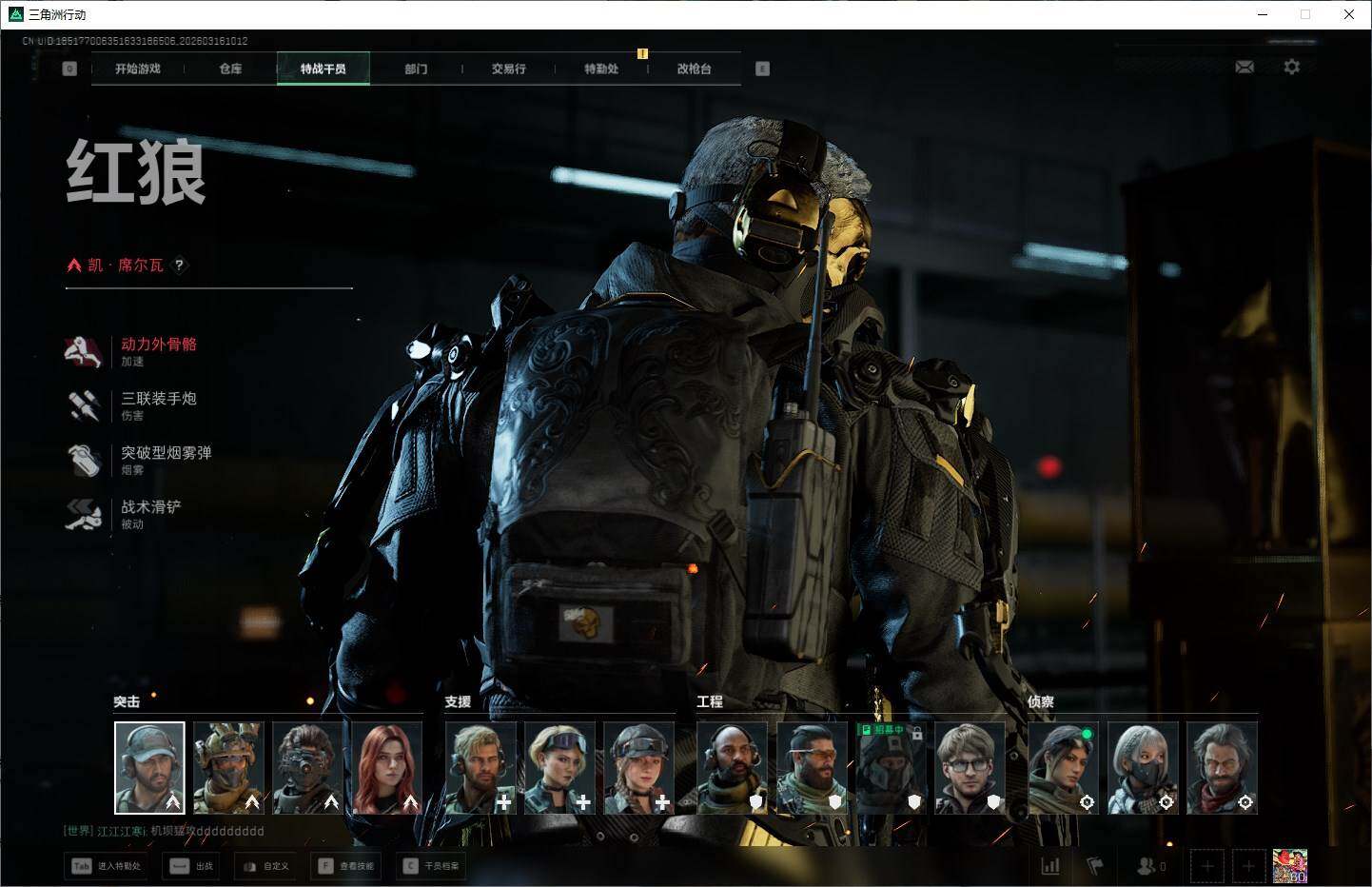
Task: Pick the 突击 operator with night-vision goggles
Action: pyautogui.click(x=307, y=768)
